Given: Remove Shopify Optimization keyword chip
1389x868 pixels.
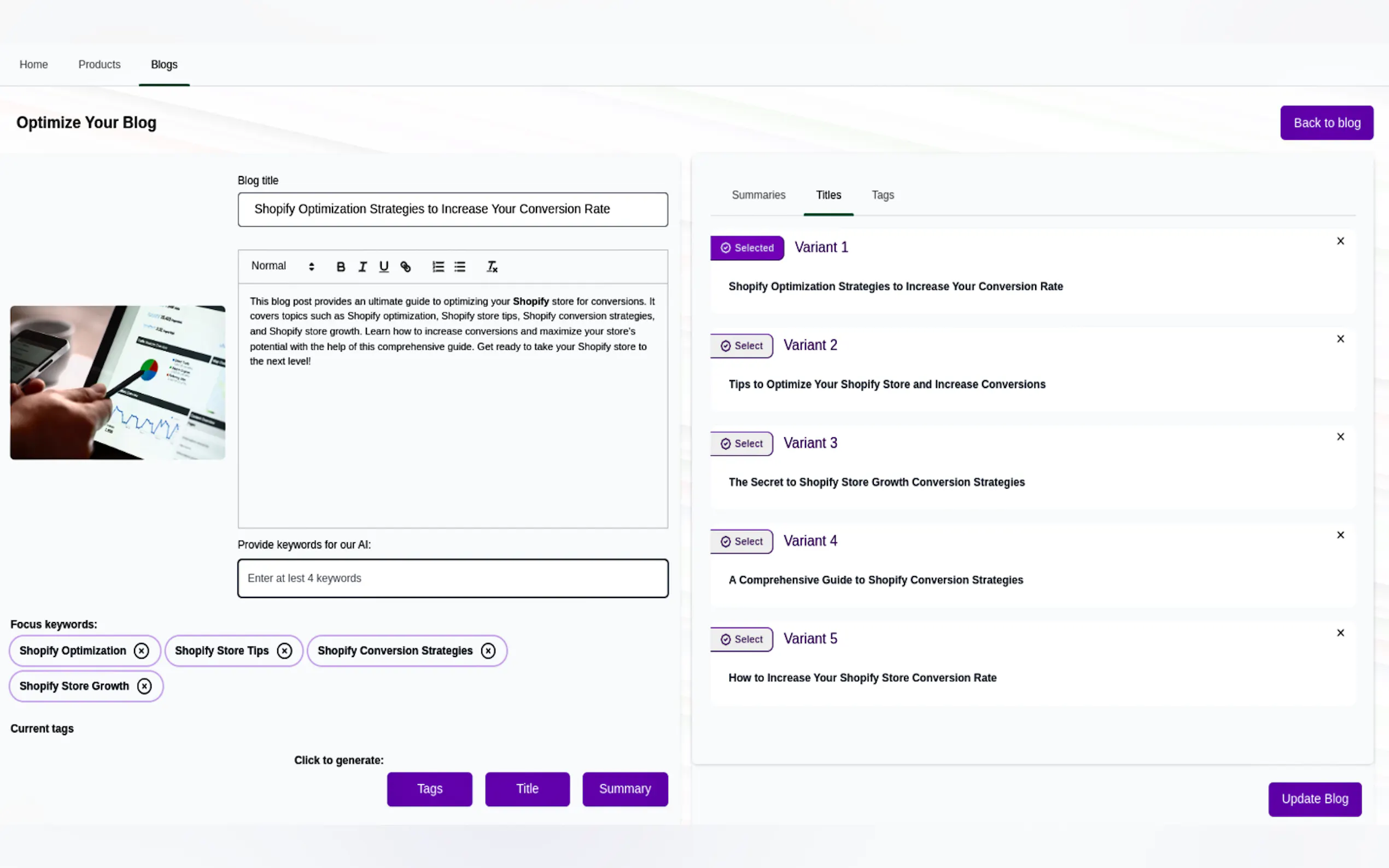Looking at the screenshot, I should click(x=141, y=650).
